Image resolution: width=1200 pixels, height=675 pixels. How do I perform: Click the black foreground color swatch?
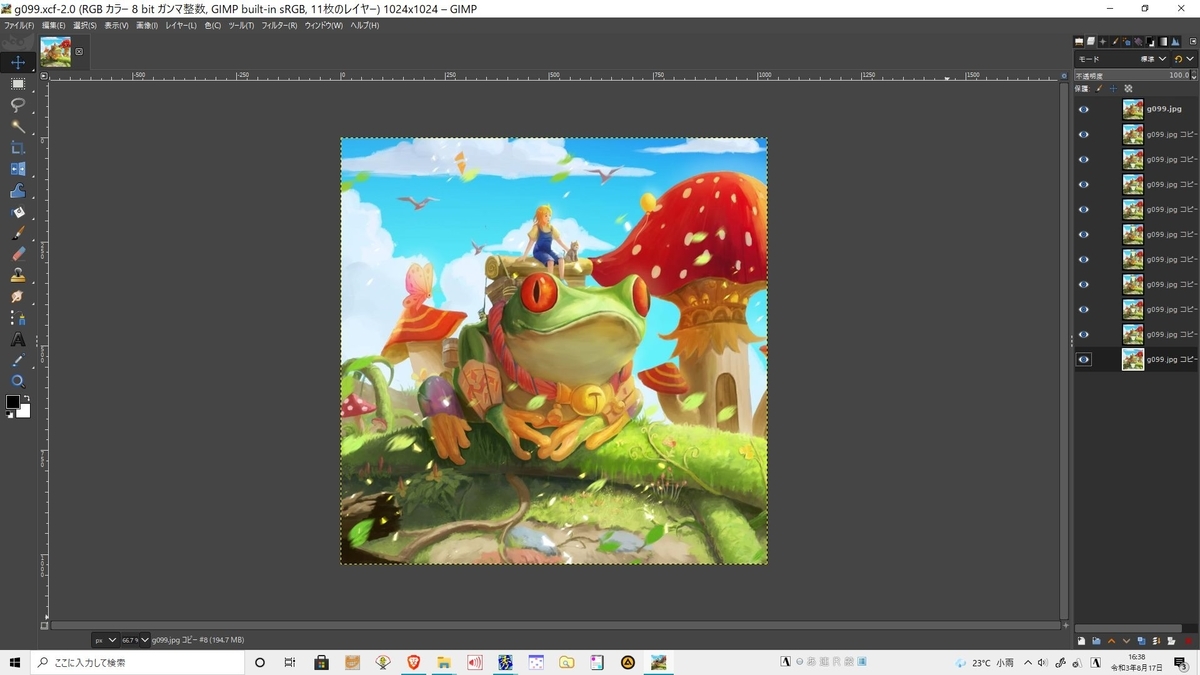(x=13, y=402)
